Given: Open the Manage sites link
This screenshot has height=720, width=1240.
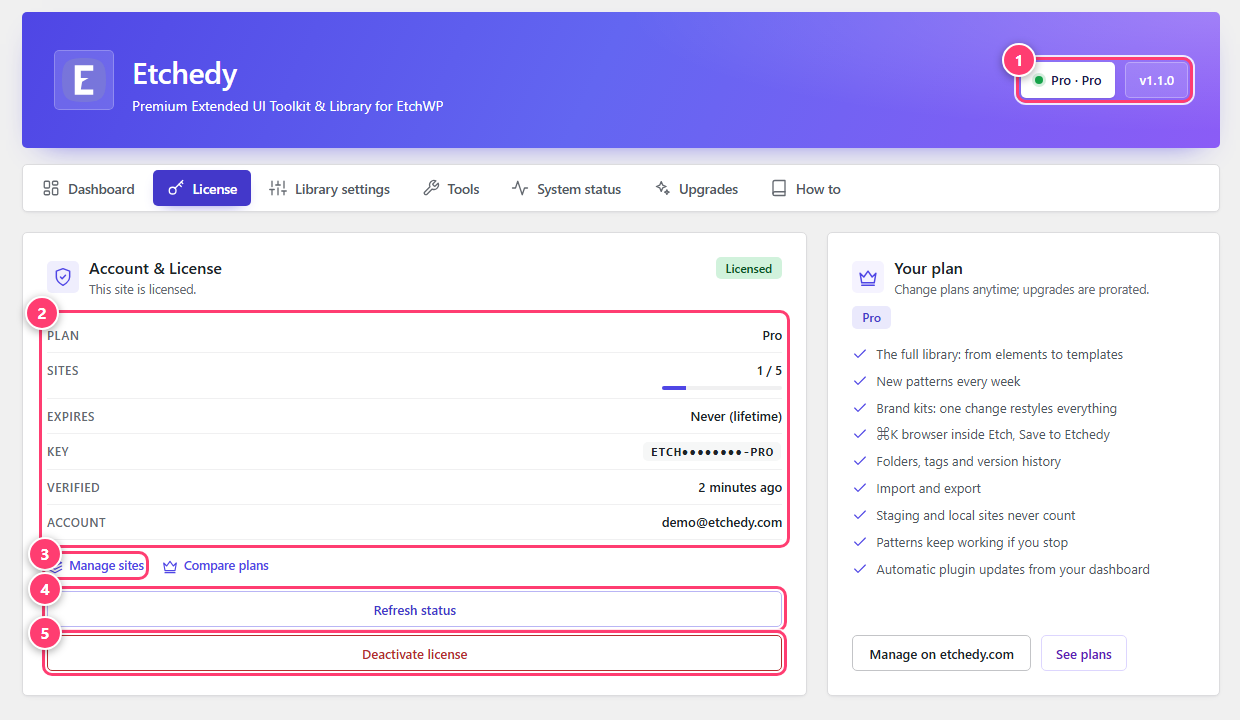Looking at the screenshot, I should 96,566.
